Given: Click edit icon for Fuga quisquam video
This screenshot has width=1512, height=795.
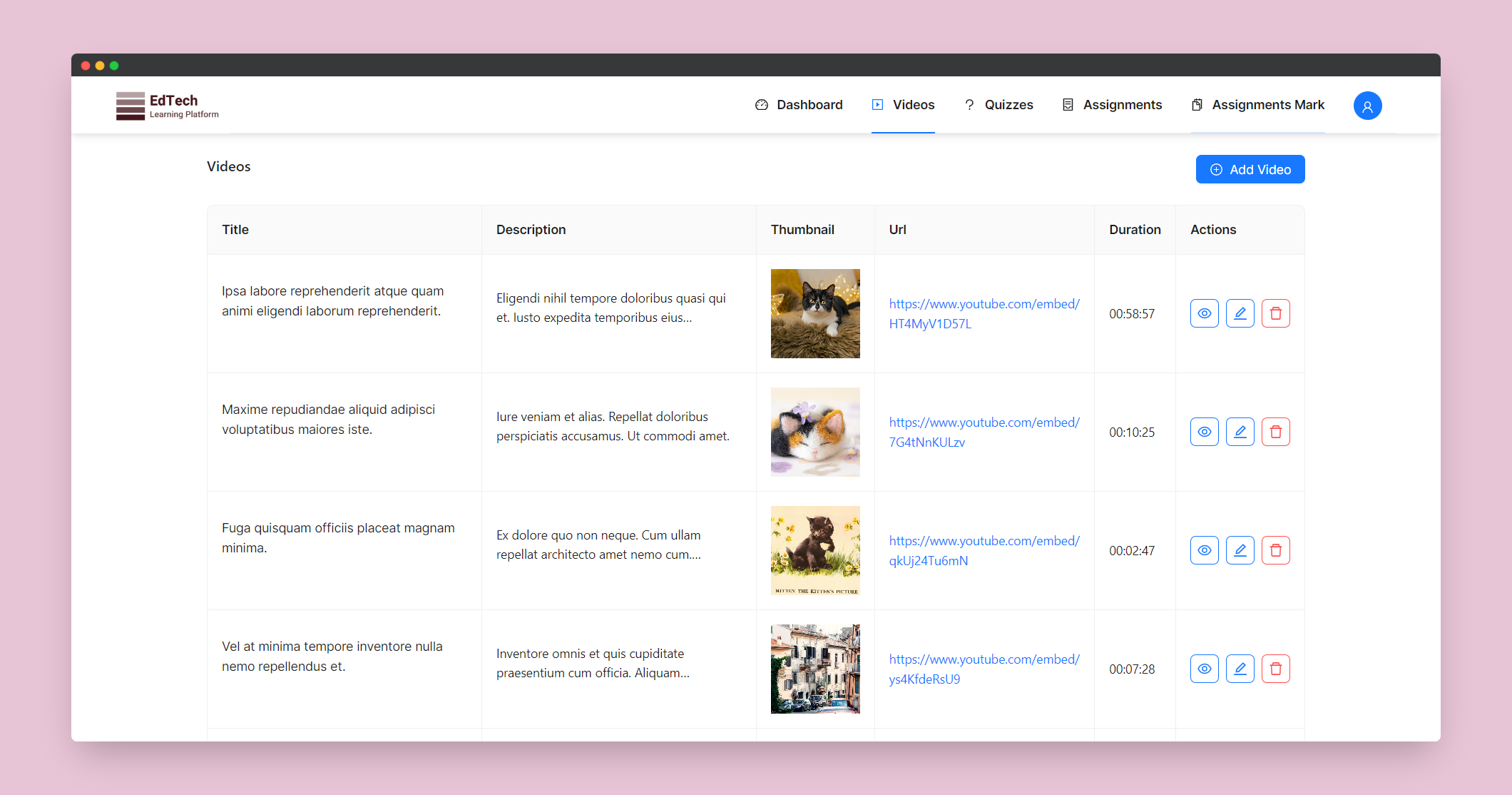Looking at the screenshot, I should coord(1240,550).
